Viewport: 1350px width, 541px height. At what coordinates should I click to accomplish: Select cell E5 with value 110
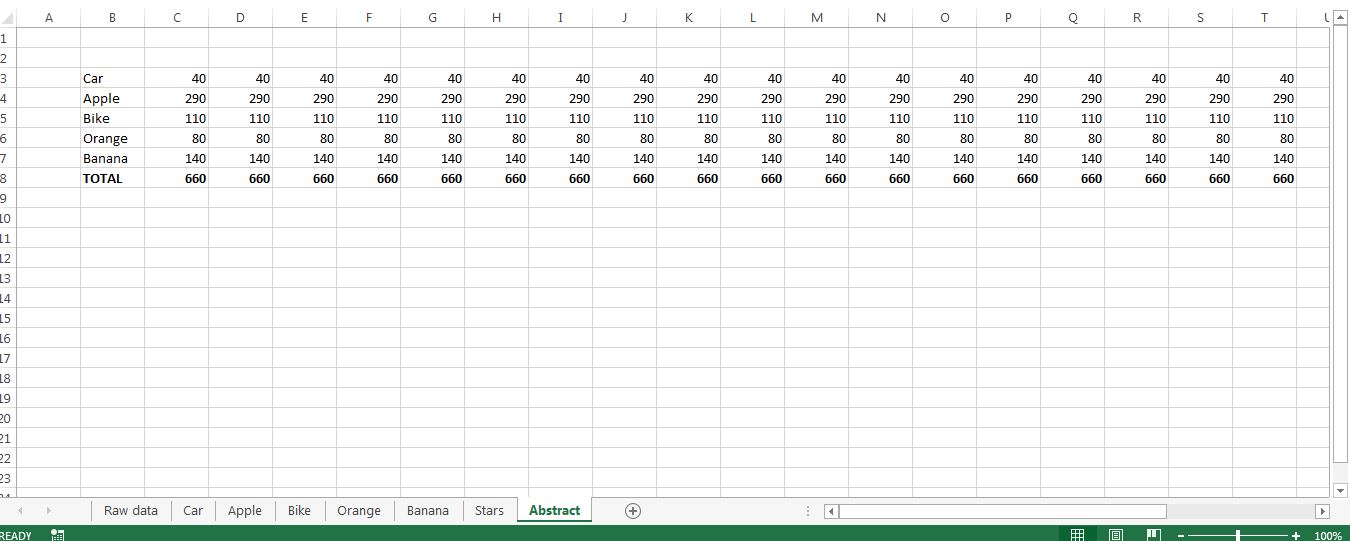pos(304,118)
